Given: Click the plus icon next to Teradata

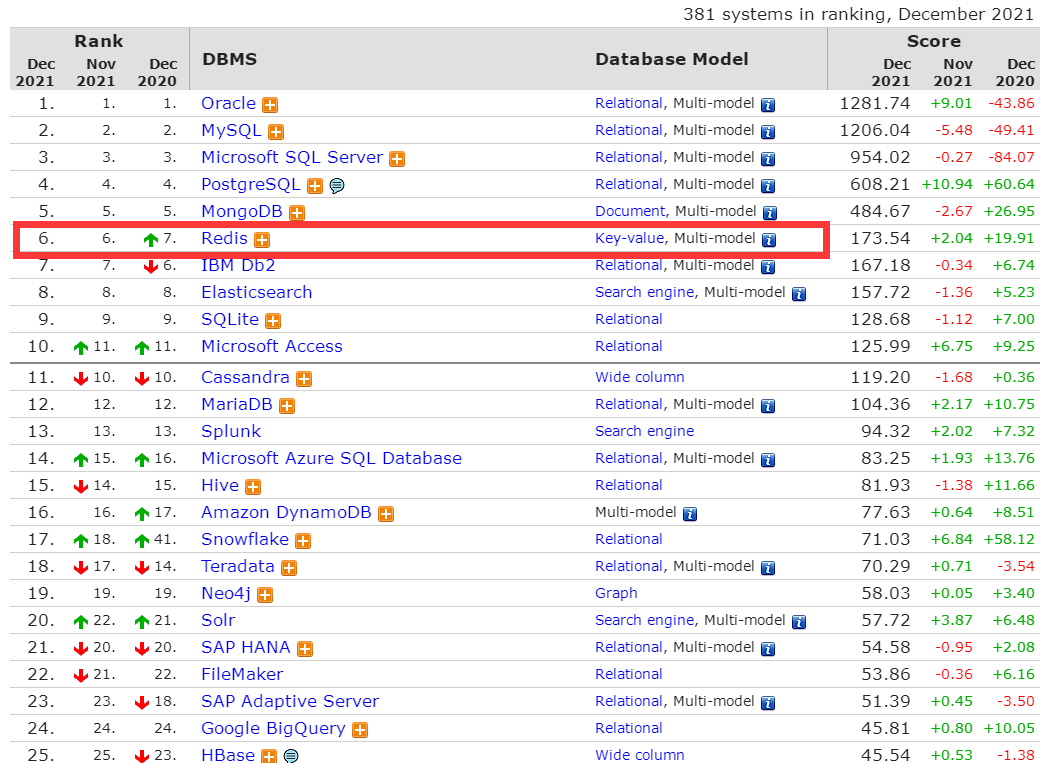Looking at the screenshot, I should (x=289, y=567).
